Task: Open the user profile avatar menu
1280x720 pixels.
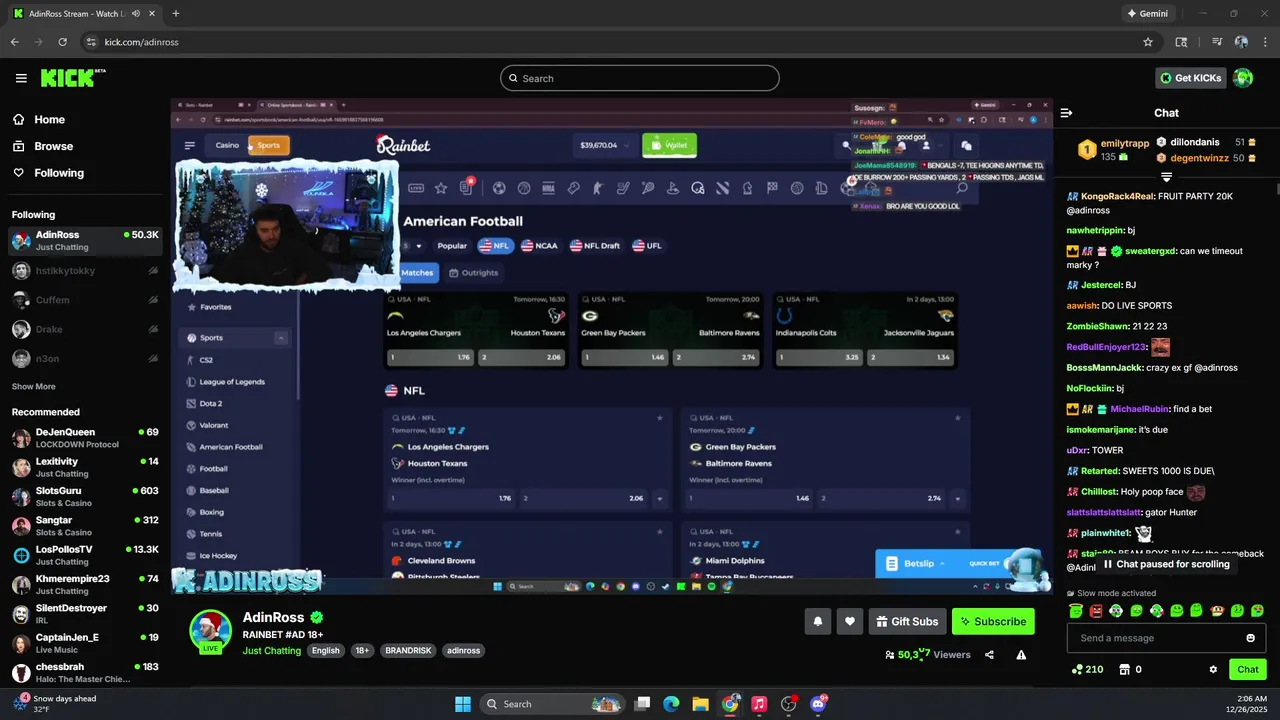Action: 1243,78
